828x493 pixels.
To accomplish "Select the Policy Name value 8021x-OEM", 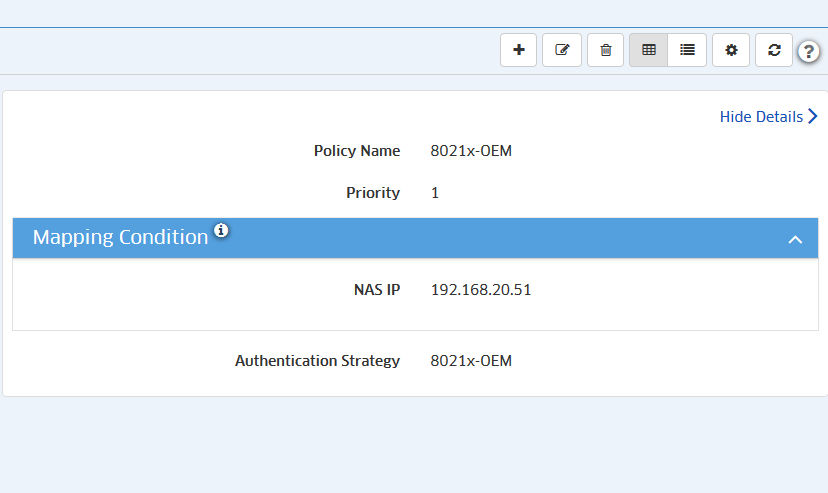I will pos(471,151).
